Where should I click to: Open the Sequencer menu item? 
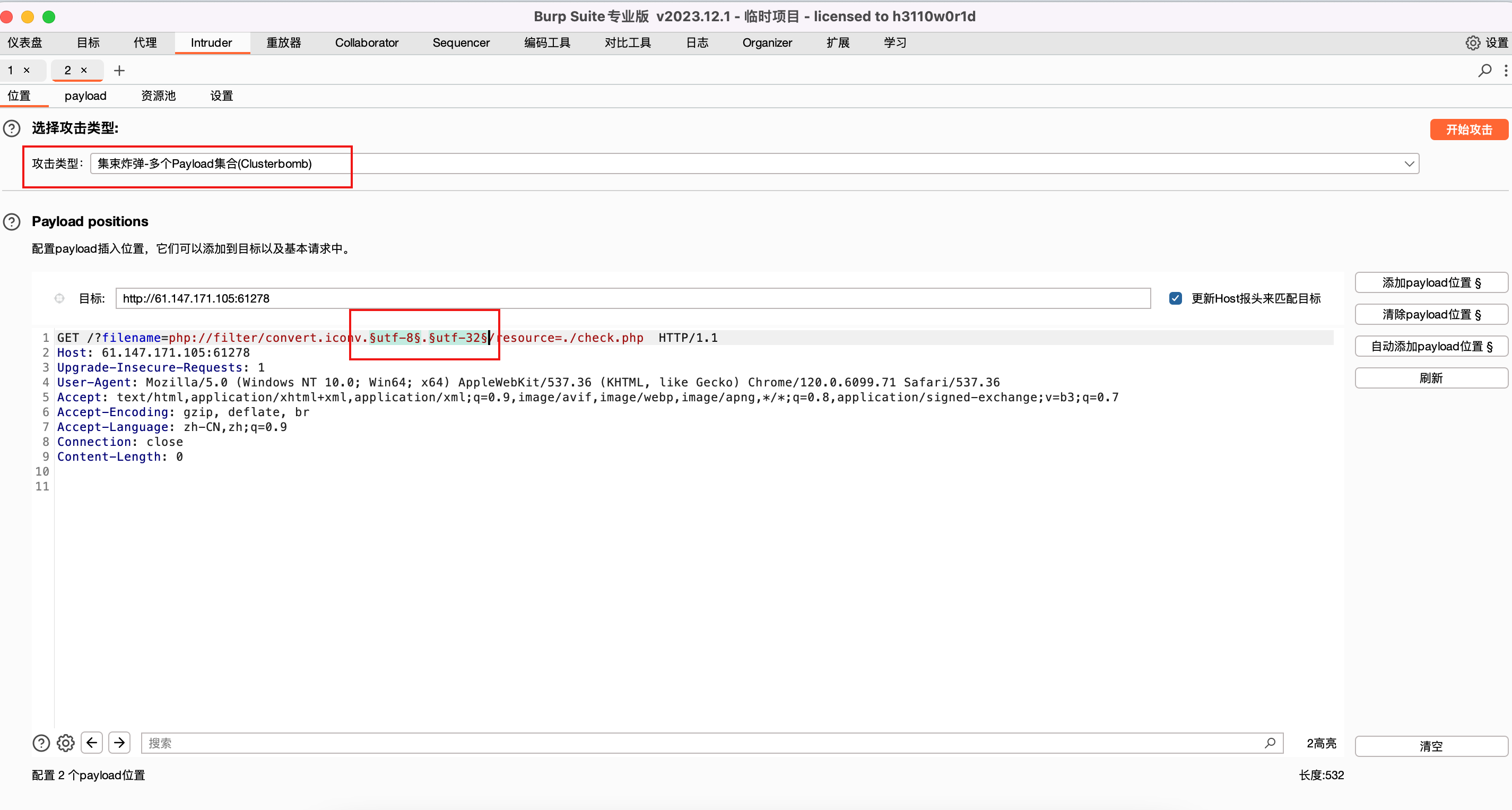coord(462,42)
